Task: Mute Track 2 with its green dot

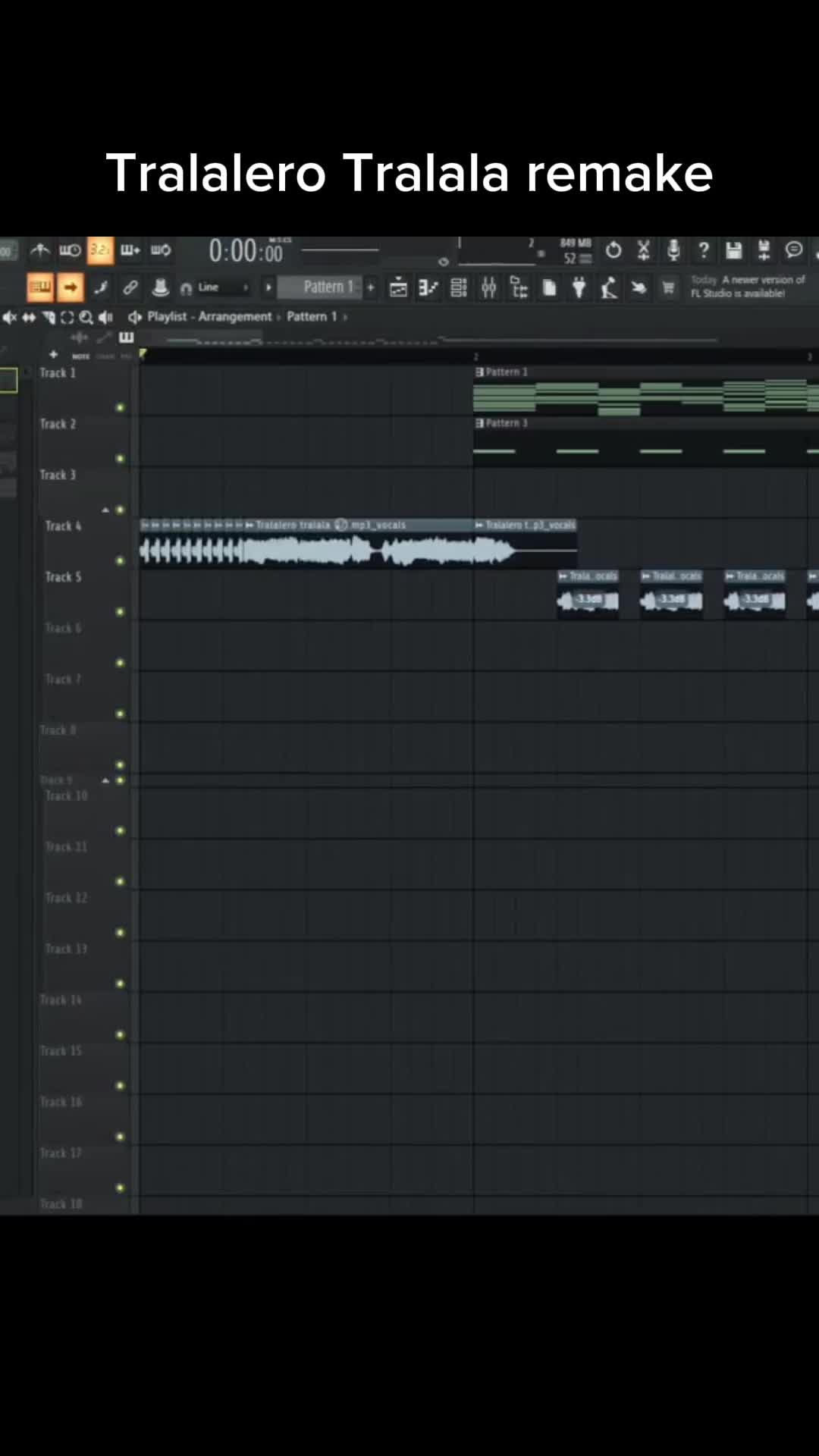Action: coord(120,459)
